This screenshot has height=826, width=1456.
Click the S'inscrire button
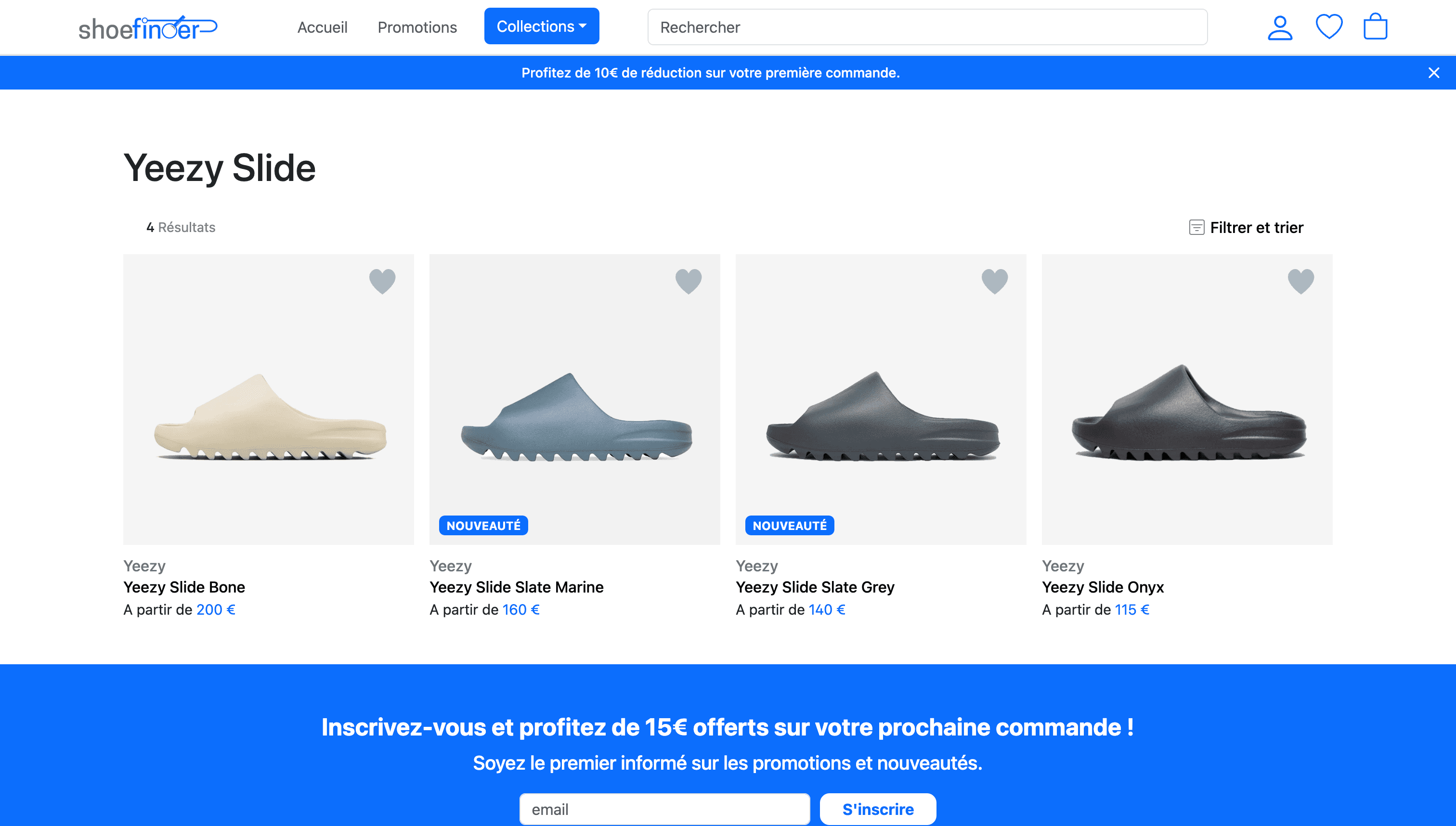(878, 809)
